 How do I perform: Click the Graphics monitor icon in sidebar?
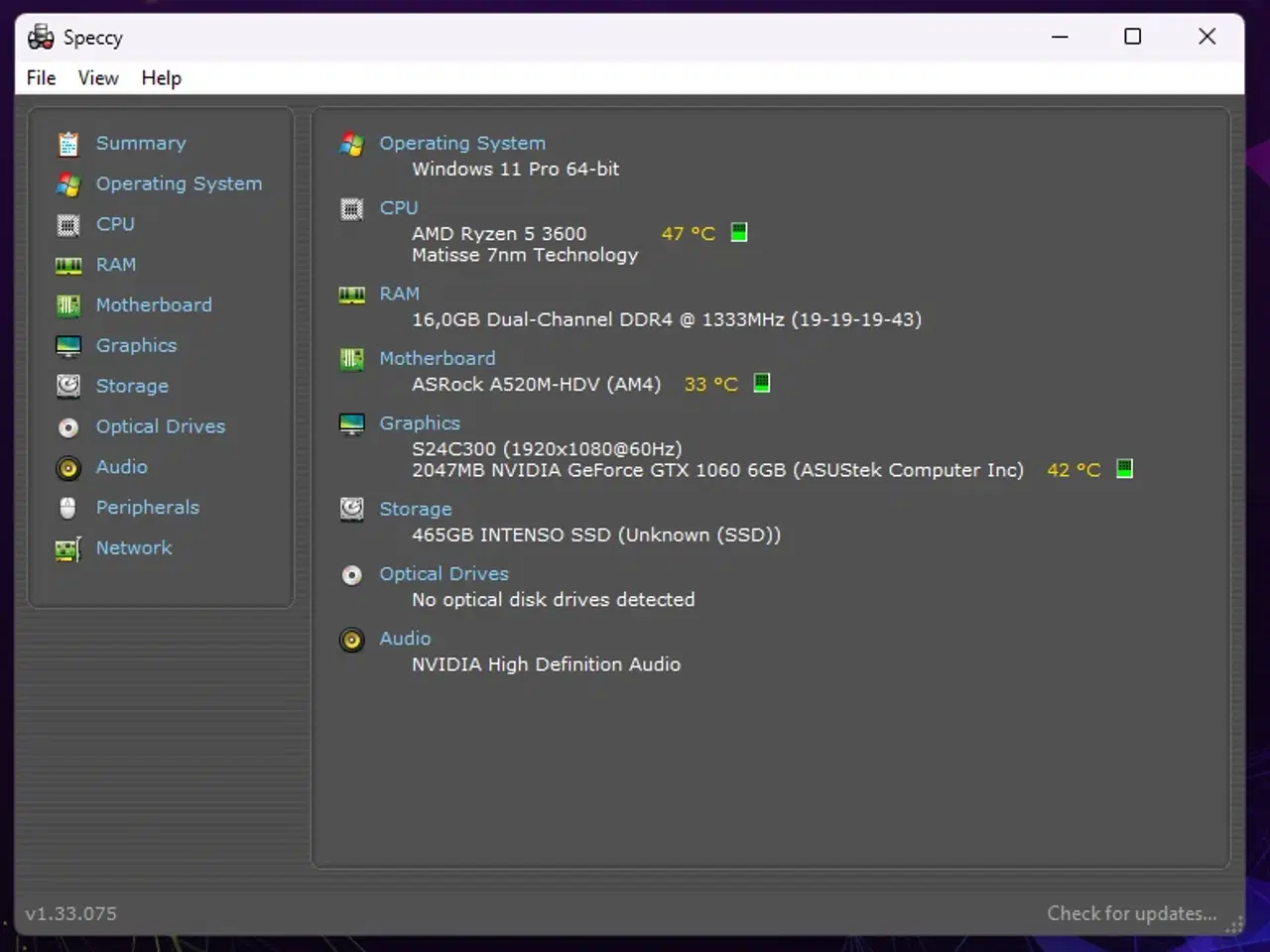pyautogui.click(x=67, y=345)
